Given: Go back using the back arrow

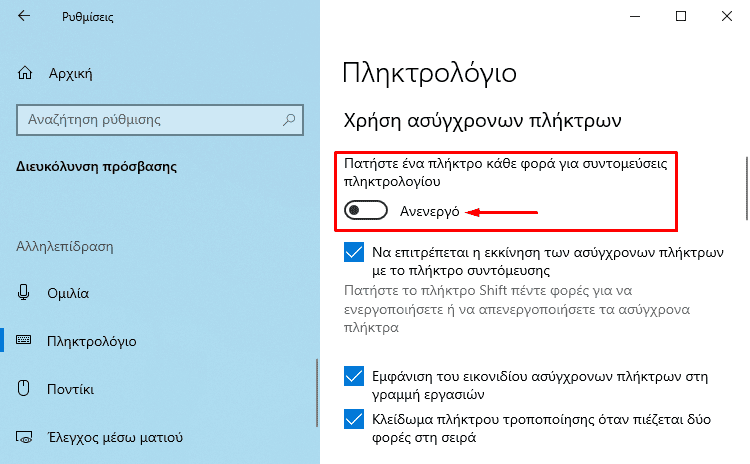Looking at the screenshot, I should (24, 16).
